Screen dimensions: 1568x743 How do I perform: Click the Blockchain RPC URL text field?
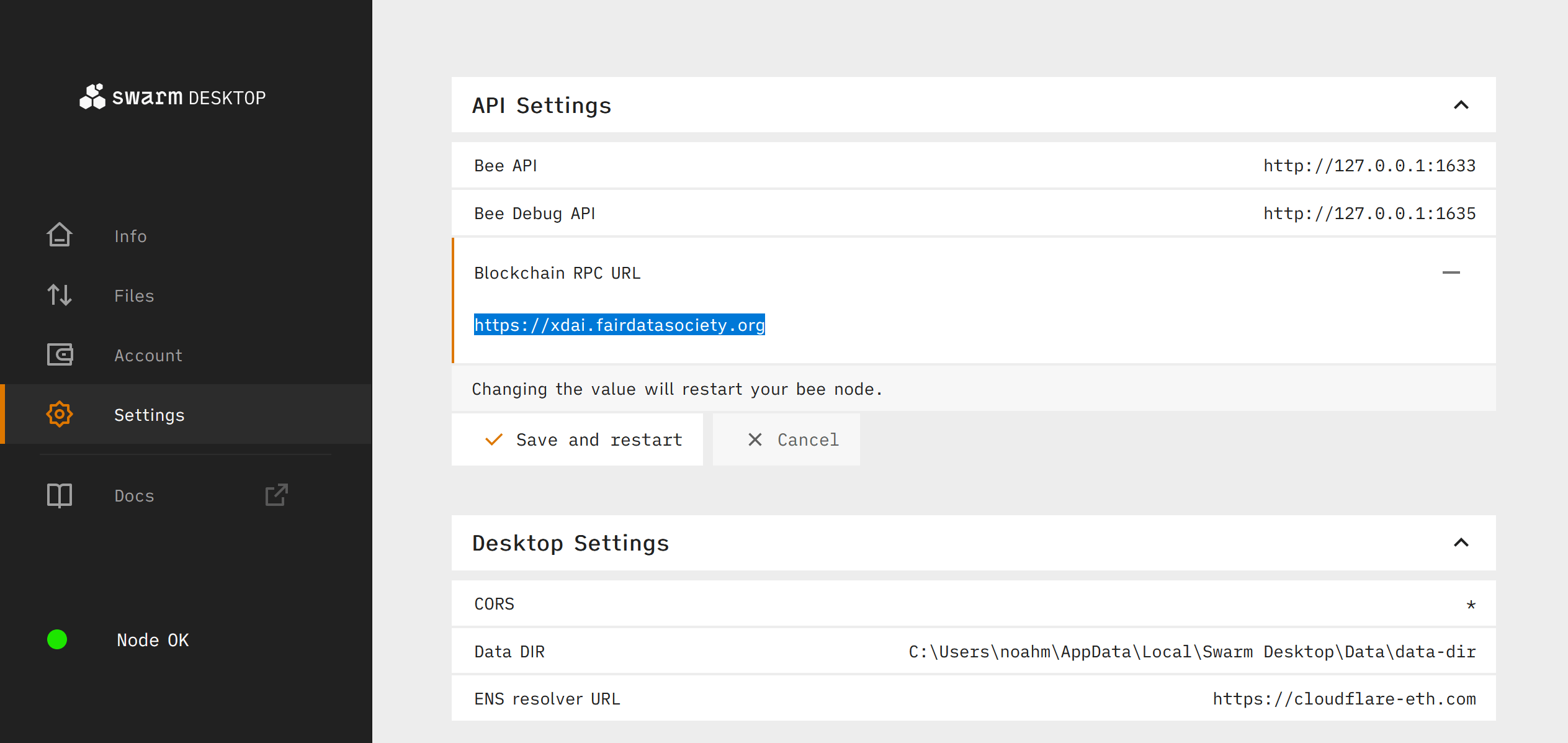619,325
